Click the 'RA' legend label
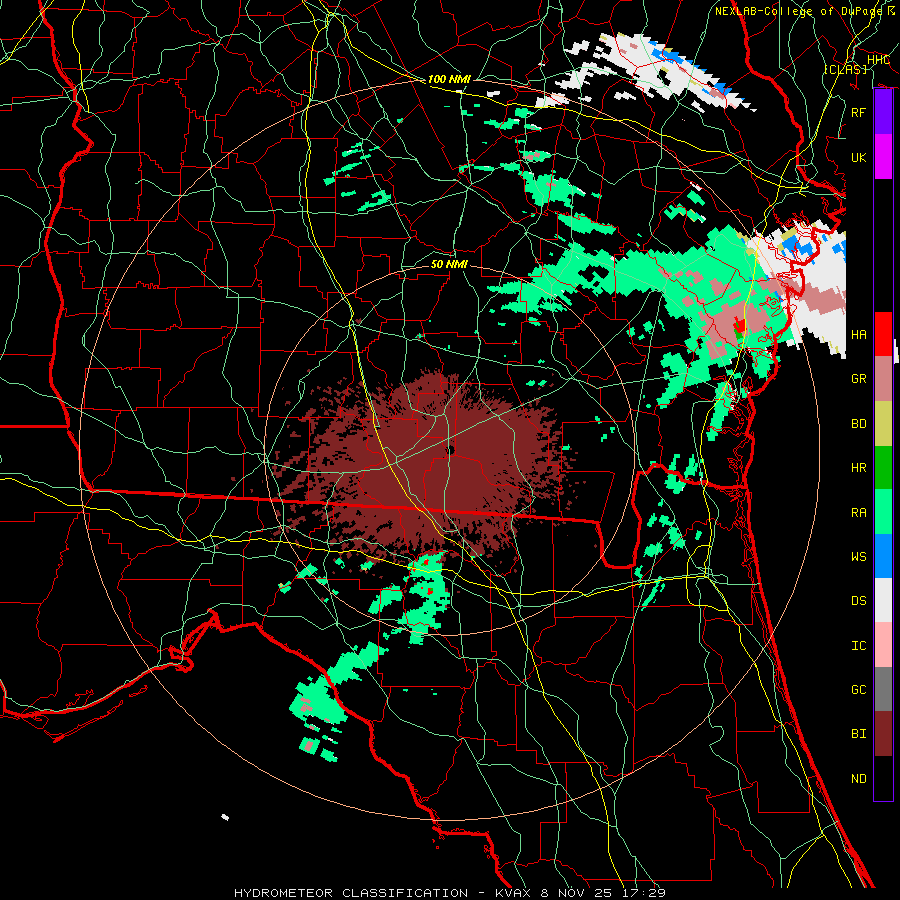 (x=858, y=512)
